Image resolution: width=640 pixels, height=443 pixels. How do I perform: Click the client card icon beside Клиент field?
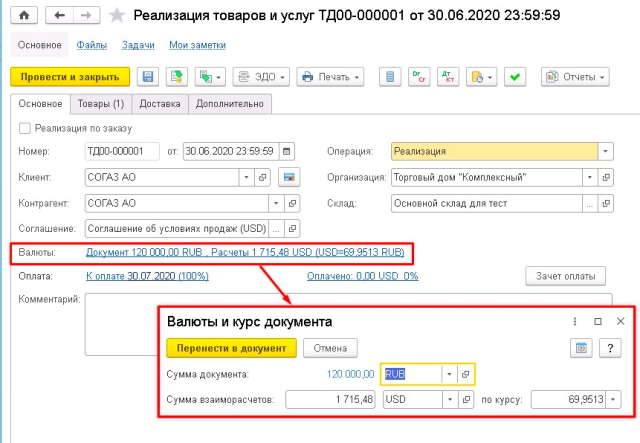coord(291,178)
